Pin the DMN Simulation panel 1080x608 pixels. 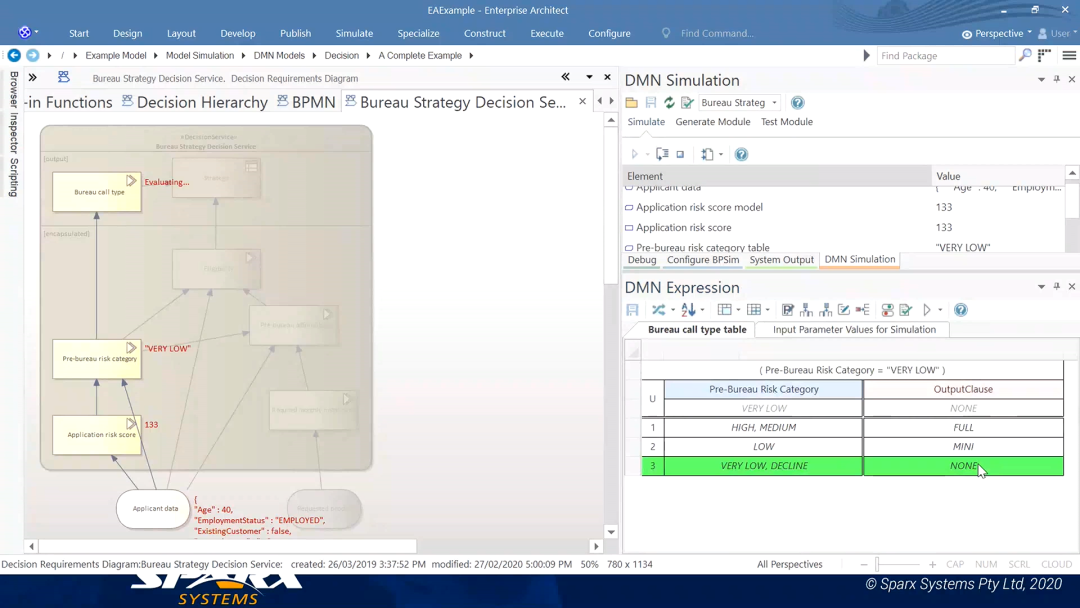(1057, 79)
